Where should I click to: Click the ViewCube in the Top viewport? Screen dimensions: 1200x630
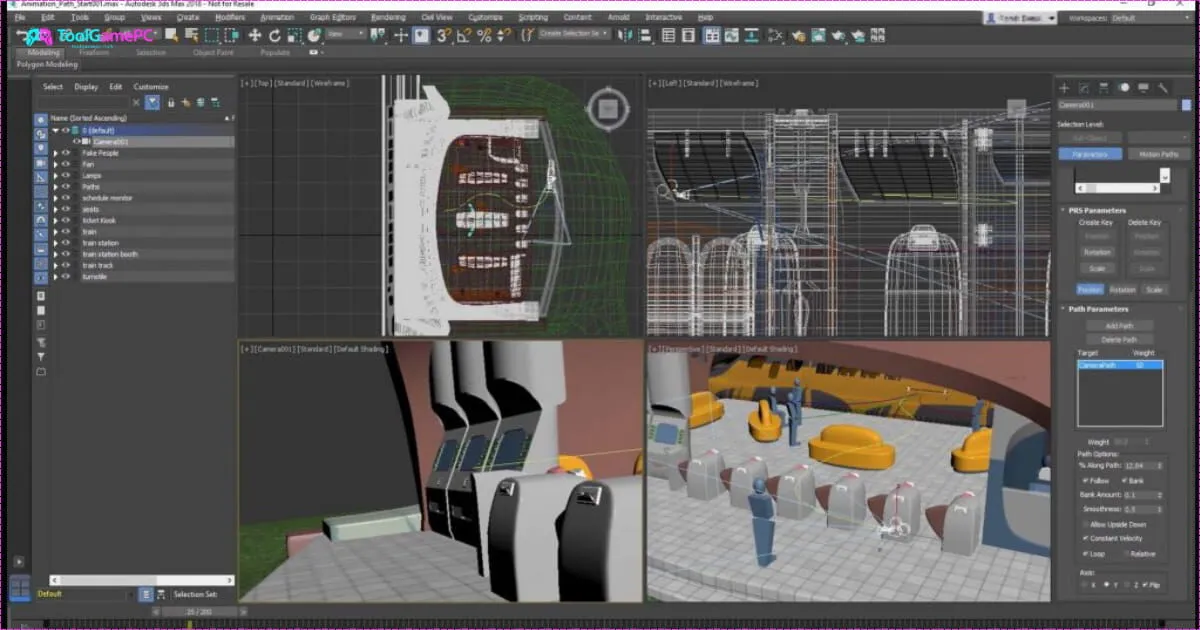click(606, 110)
